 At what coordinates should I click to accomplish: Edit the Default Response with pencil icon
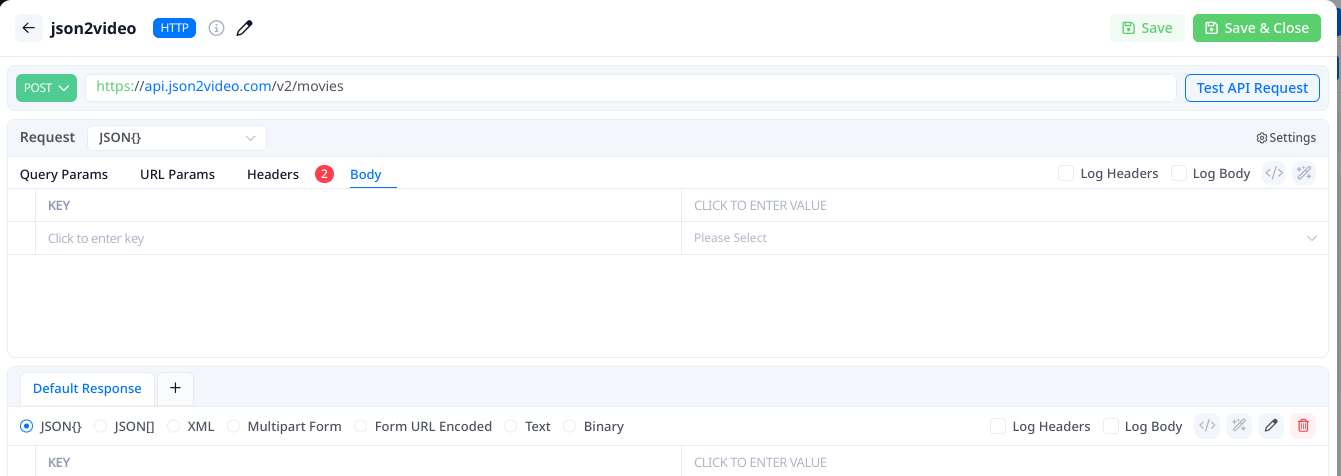click(x=1271, y=426)
